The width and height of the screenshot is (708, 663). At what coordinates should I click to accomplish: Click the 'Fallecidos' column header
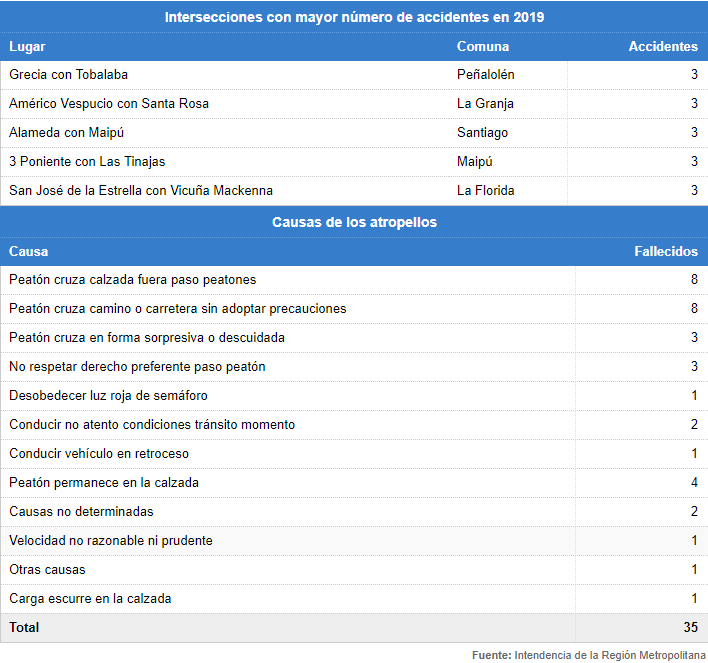[x=666, y=251]
